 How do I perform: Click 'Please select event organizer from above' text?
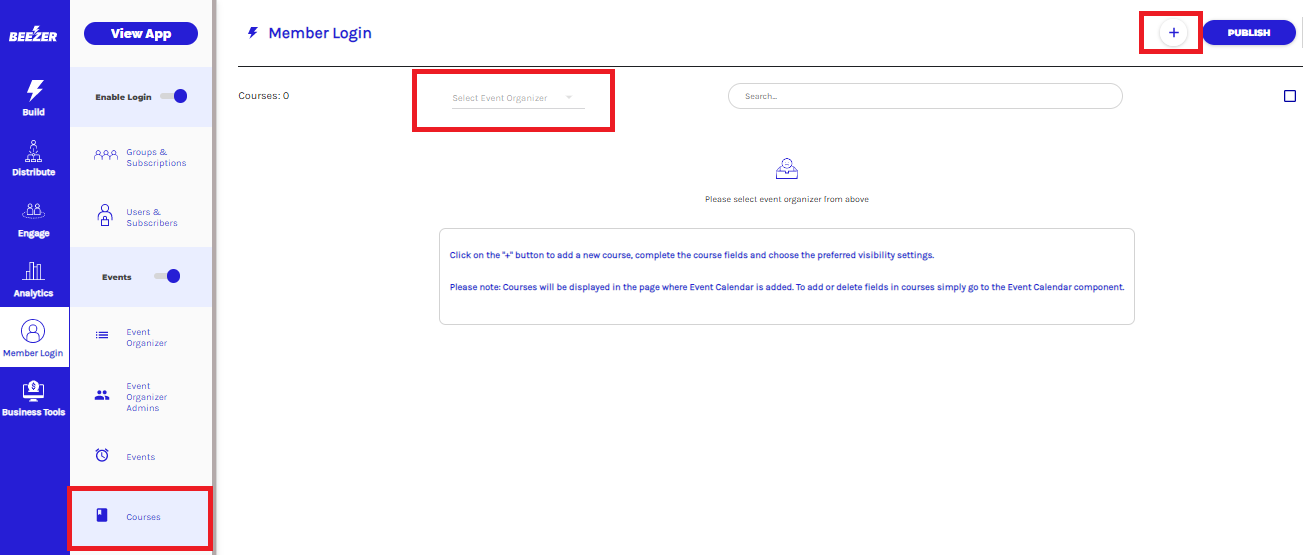point(787,199)
